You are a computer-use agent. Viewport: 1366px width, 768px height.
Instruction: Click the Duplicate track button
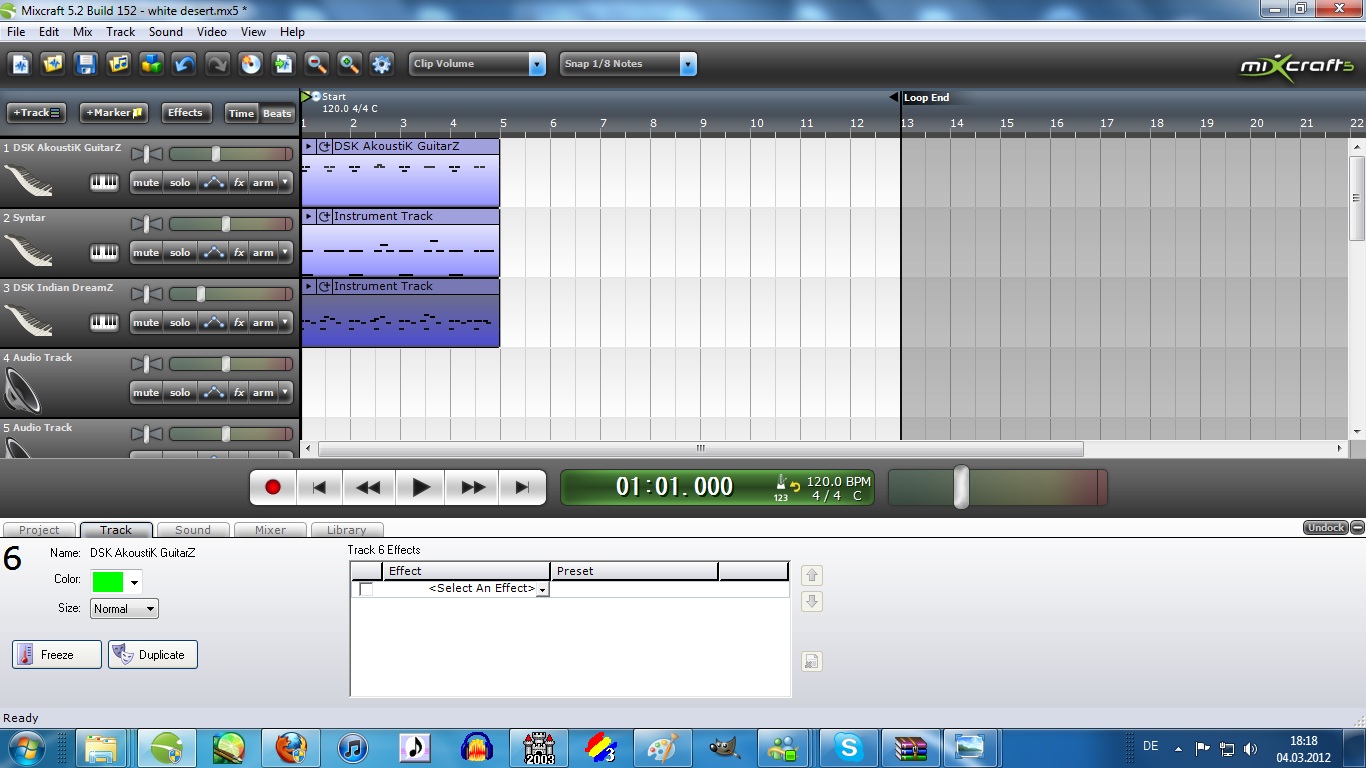[153, 655]
